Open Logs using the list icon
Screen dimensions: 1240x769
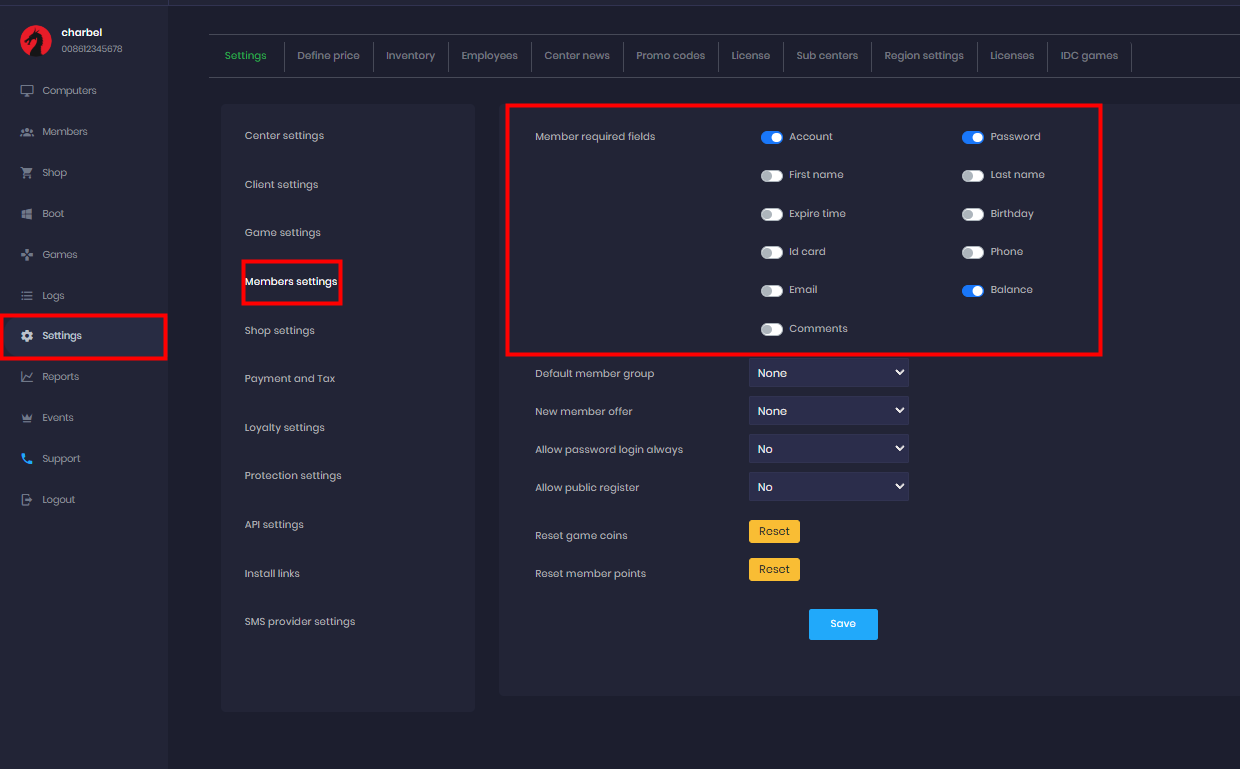point(27,296)
